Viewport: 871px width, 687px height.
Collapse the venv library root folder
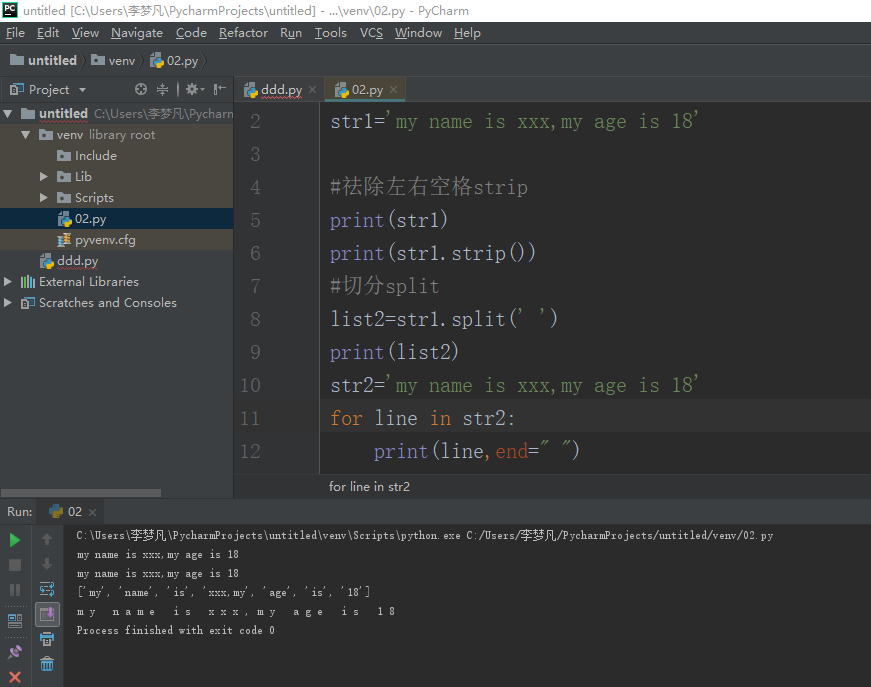[26, 135]
